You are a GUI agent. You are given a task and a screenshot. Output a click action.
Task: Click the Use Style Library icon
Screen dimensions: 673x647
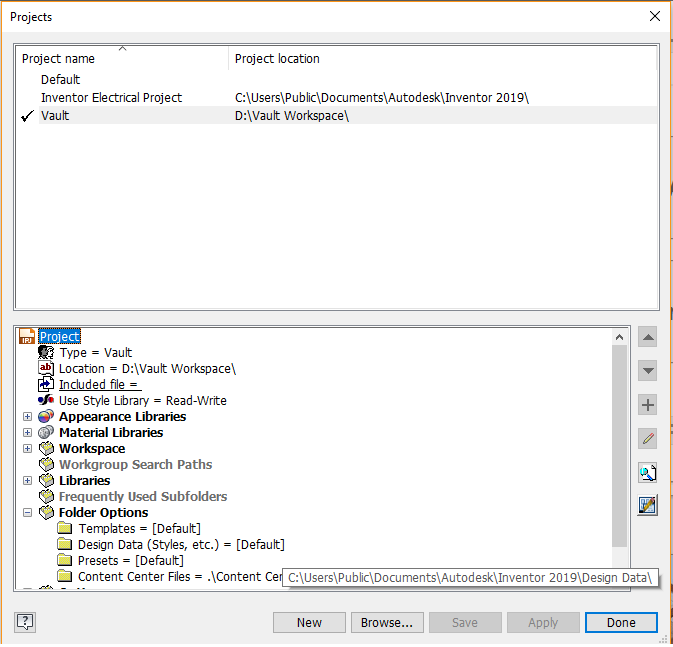(46, 401)
